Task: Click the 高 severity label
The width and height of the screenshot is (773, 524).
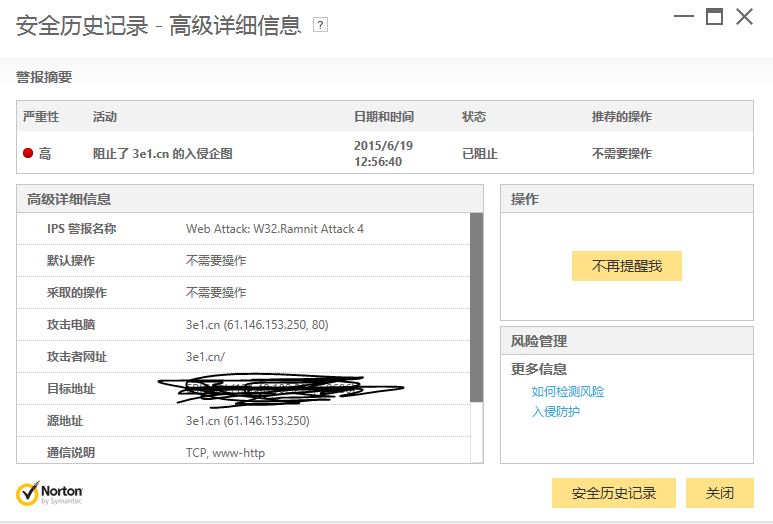Action: pyautogui.click(x=45, y=154)
